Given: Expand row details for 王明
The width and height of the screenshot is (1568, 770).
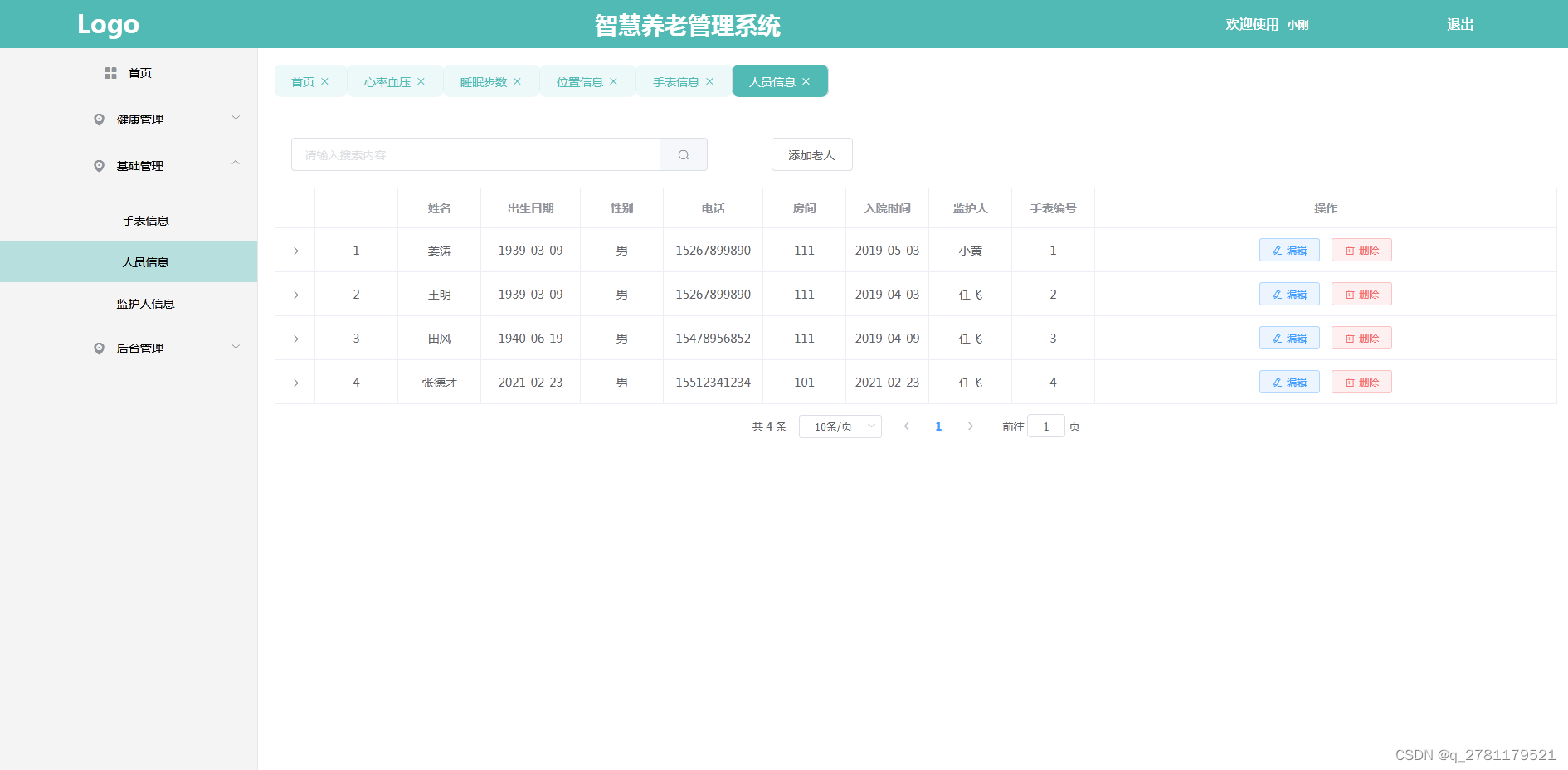Looking at the screenshot, I should click(x=295, y=295).
